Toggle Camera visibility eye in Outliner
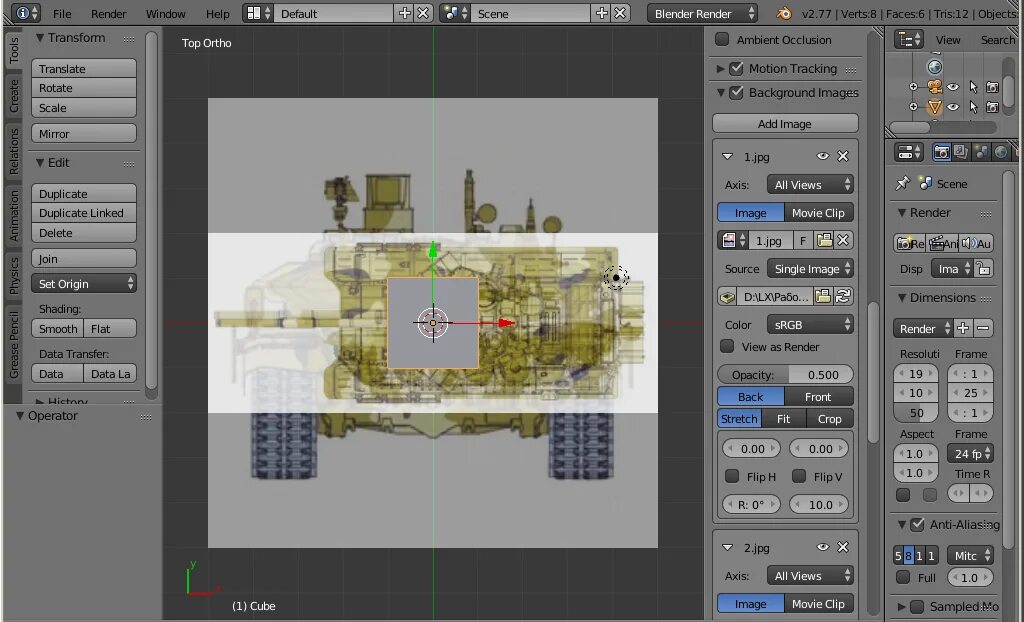Viewport: 1024px width, 622px height. pos(953,86)
